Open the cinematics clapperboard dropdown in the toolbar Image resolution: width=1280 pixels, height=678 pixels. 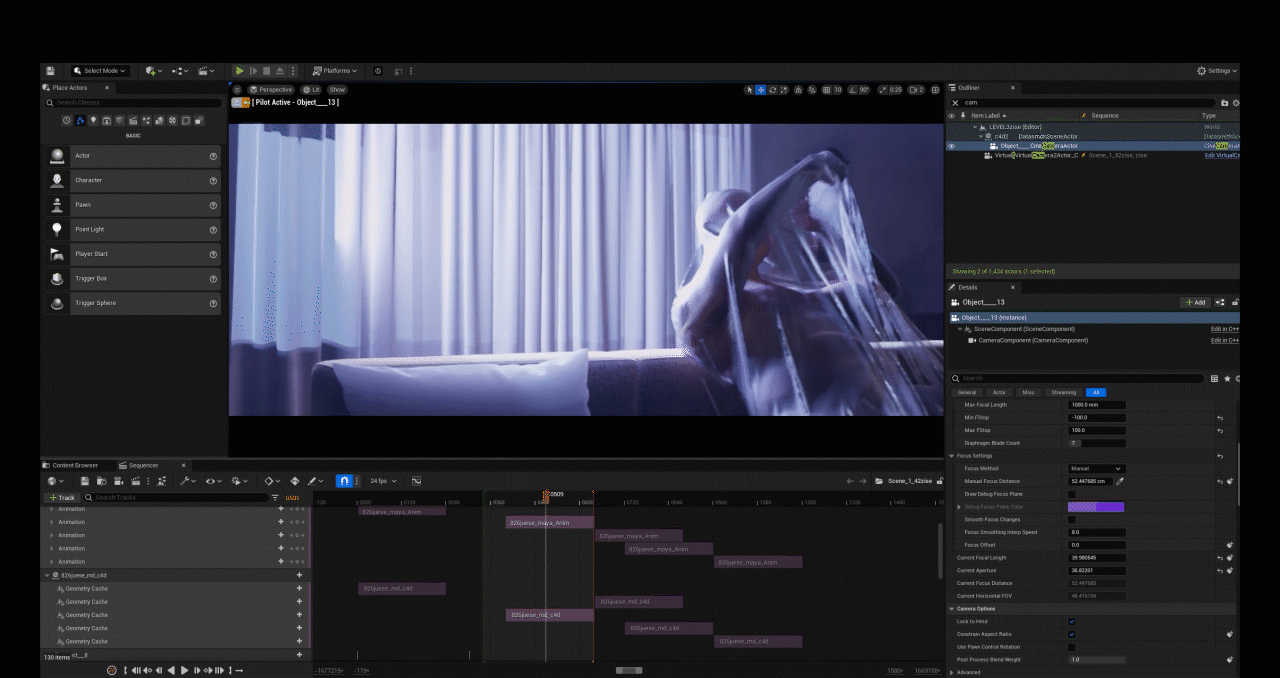(207, 71)
